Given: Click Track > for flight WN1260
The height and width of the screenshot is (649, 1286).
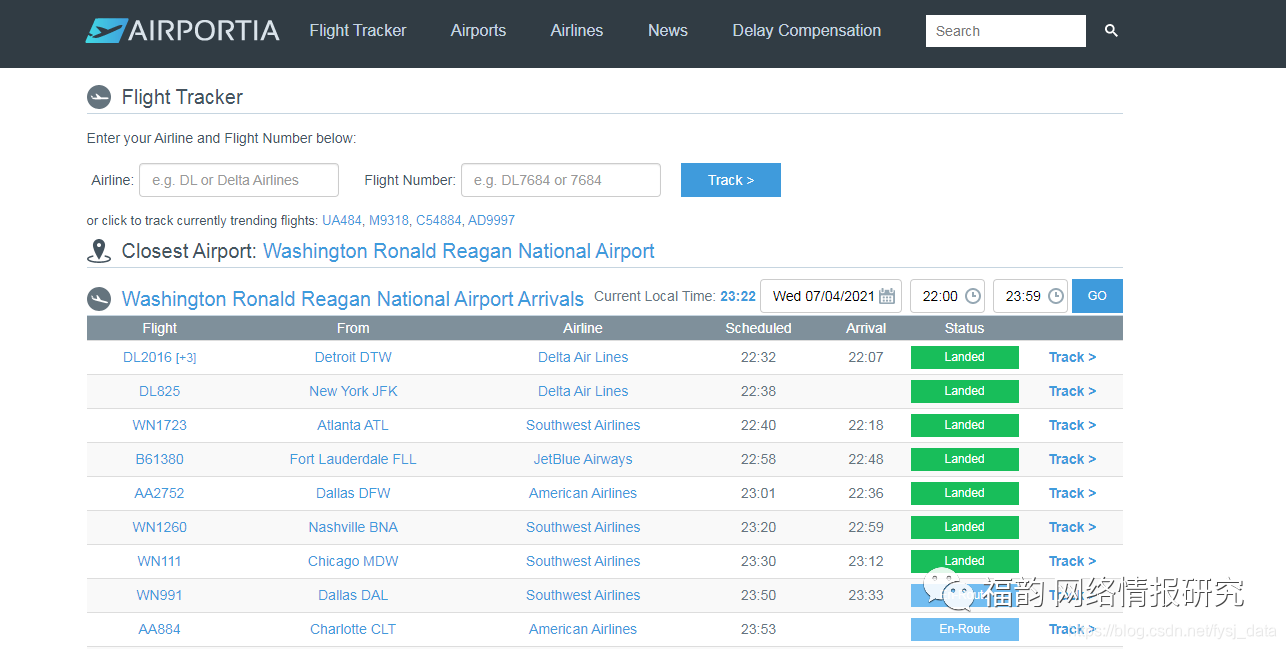Looking at the screenshot, I should tap(1072, 527).
